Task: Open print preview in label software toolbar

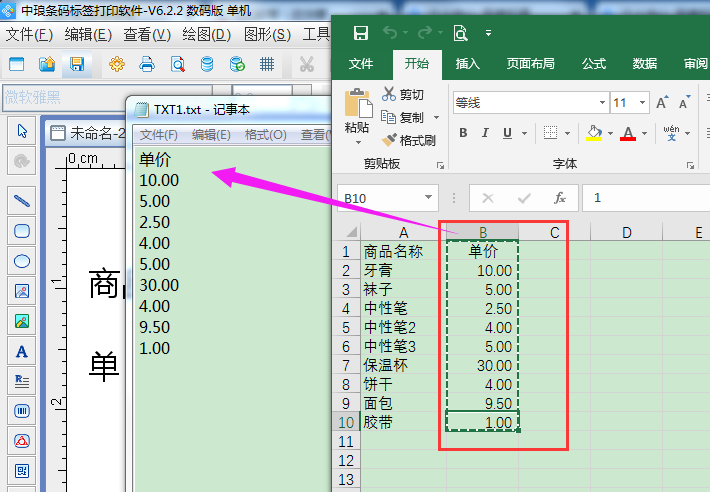Action: pyautogui.click(x=177, y=65)
